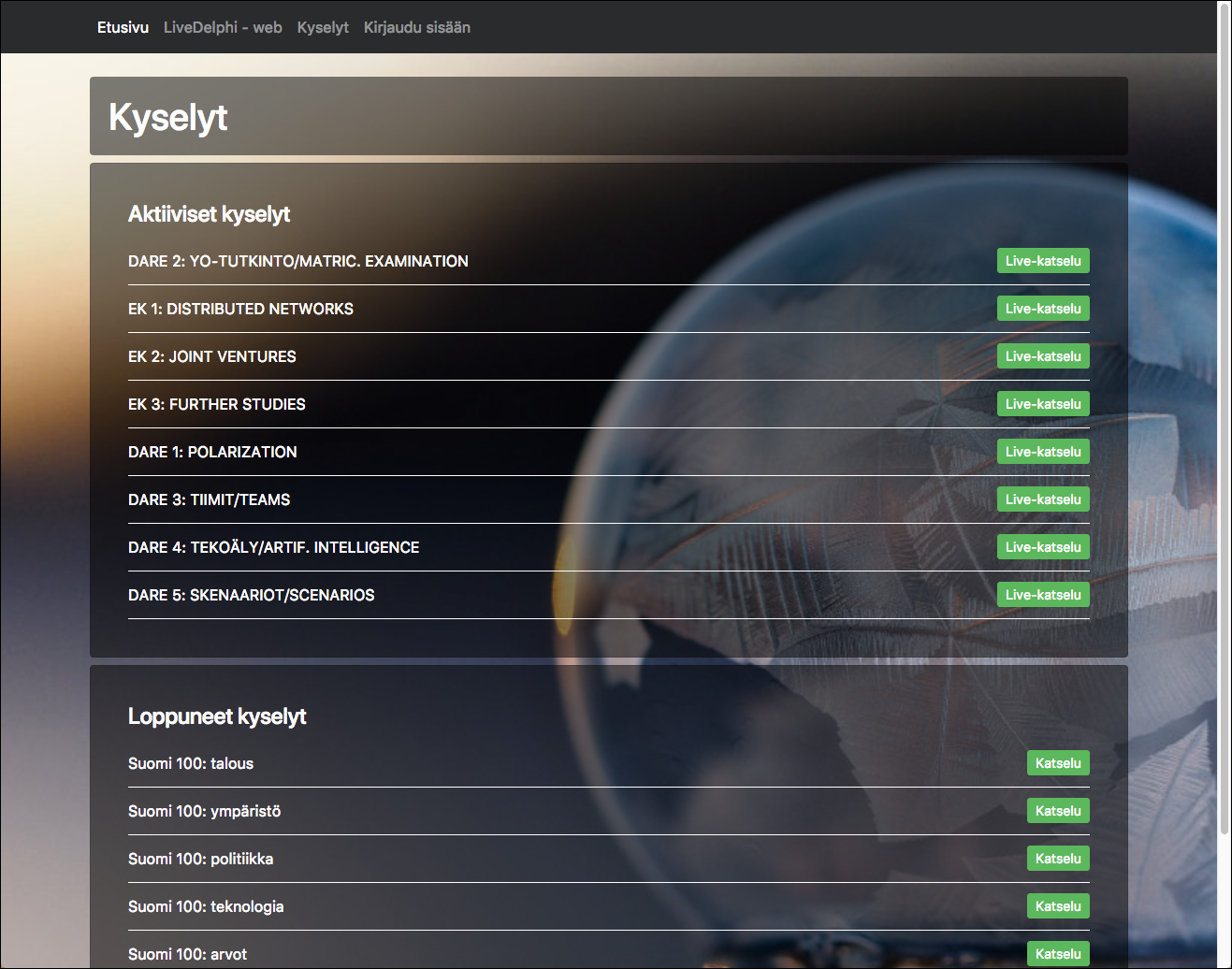Open Live-katselu for EK 3: Further Studies
This screenshot has width=1232, height=969.
1043,404
